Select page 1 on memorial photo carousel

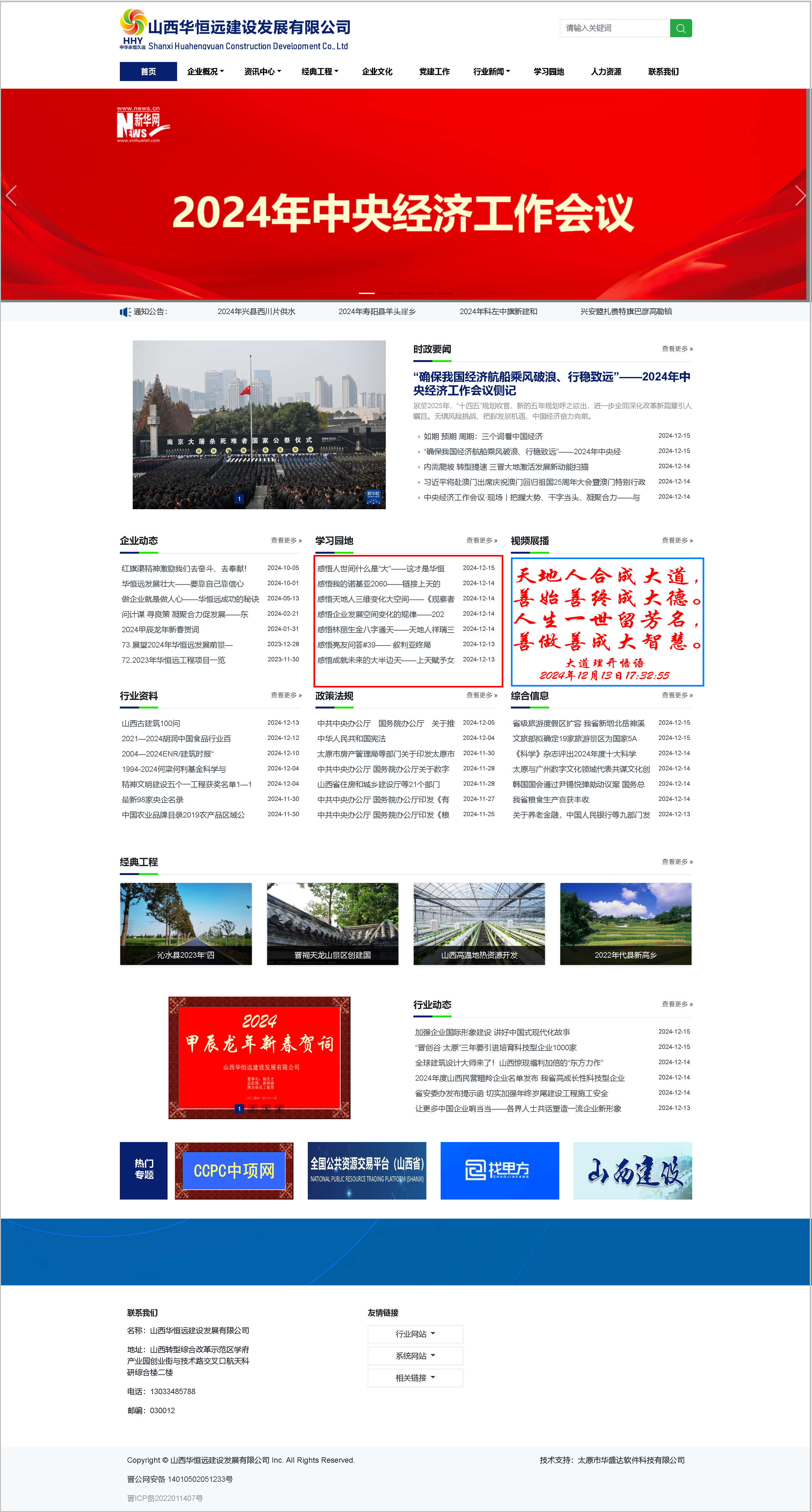pyautogui.click(x=239, y=499)
